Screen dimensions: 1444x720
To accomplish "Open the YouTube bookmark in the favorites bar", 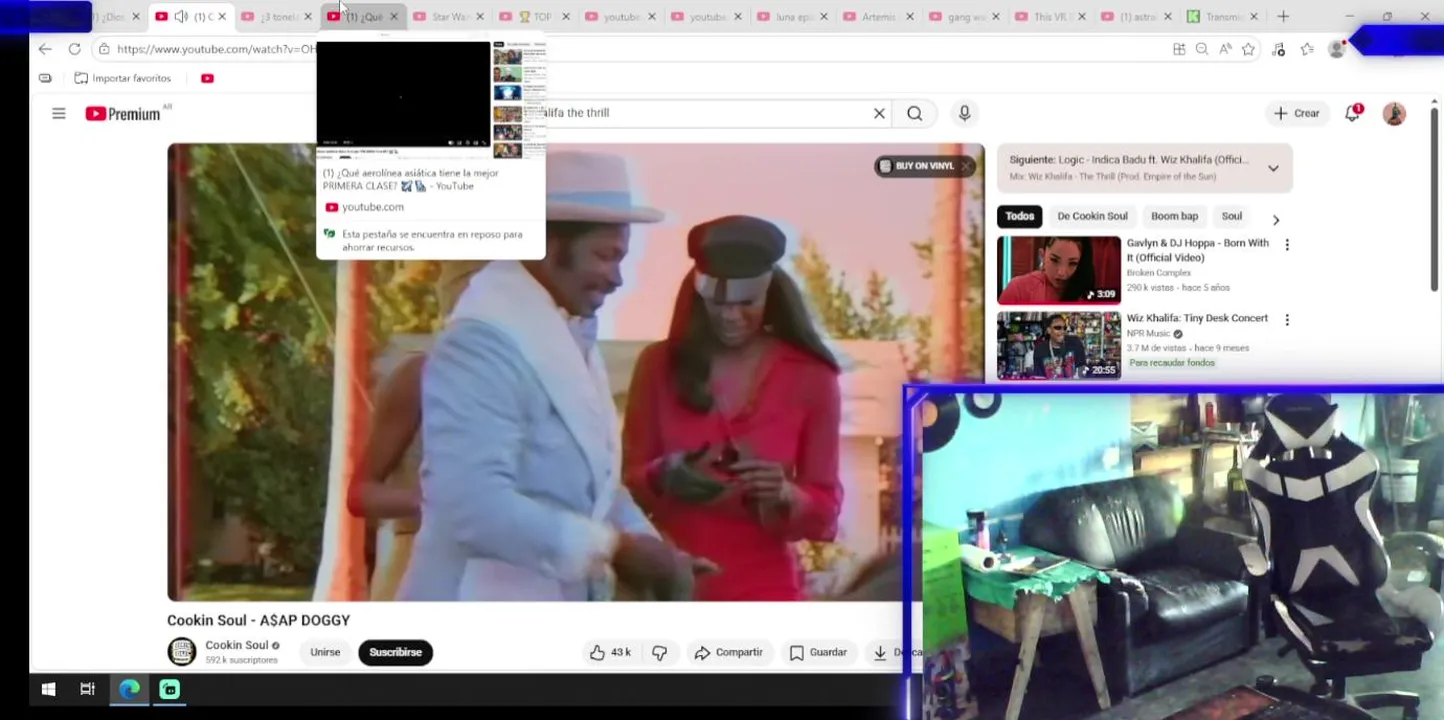I will 207,78.
